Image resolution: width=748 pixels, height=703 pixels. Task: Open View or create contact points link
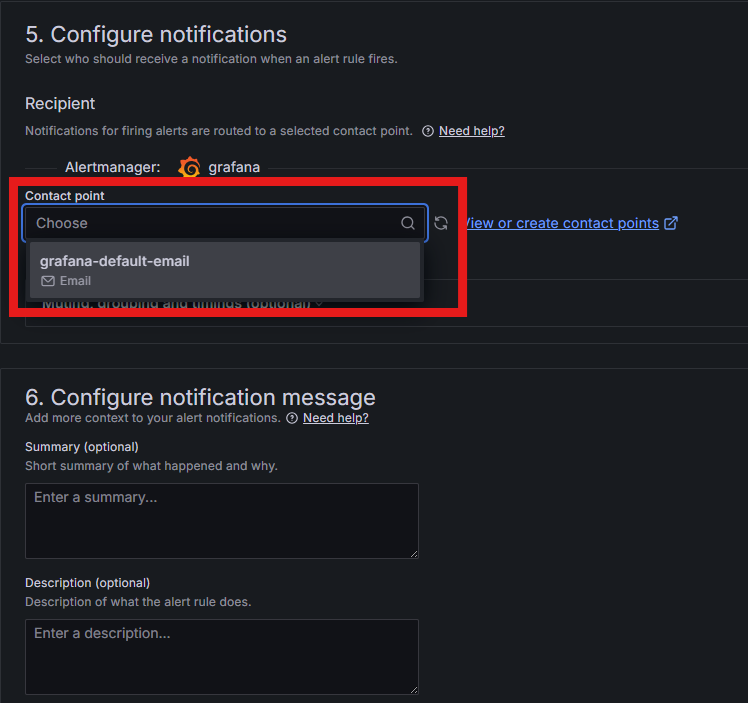click(x=561, y=223)
